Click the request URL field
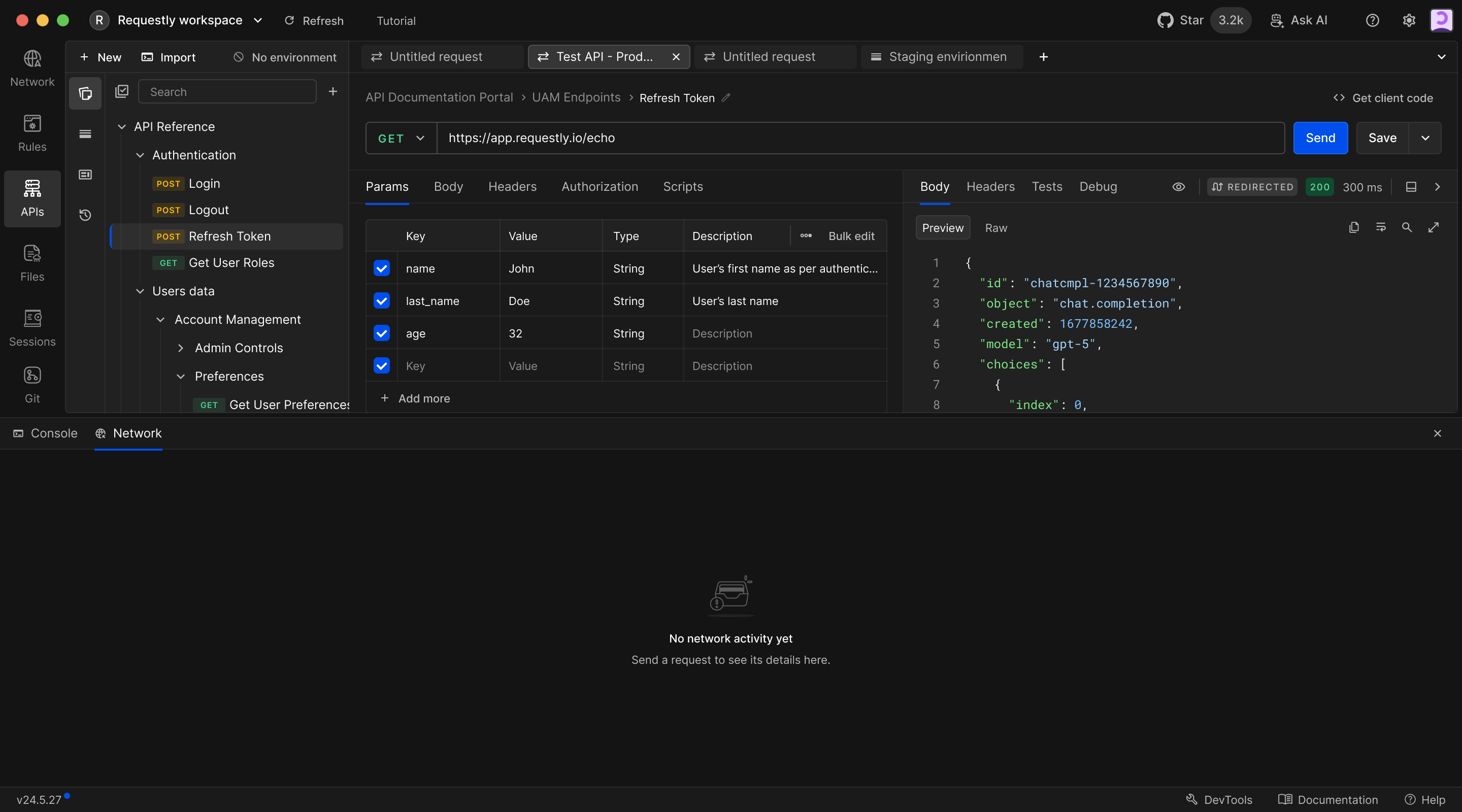The image size is (1462, 812). (x=860, y=138)
